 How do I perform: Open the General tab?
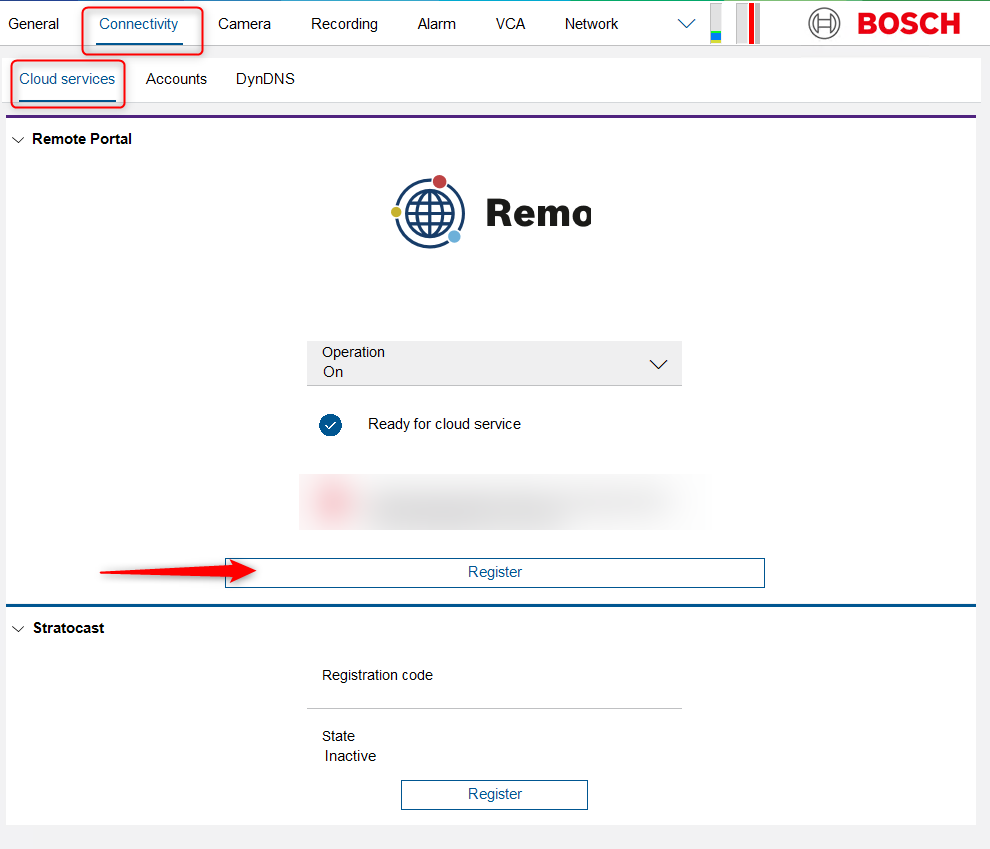click(34, 24)
